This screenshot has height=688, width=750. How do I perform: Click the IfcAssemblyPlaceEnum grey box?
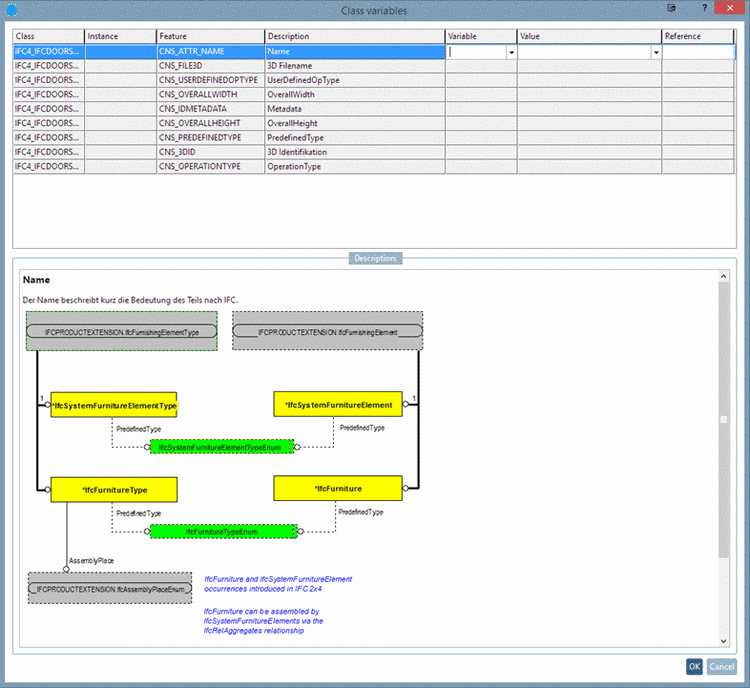click(110, 588)
